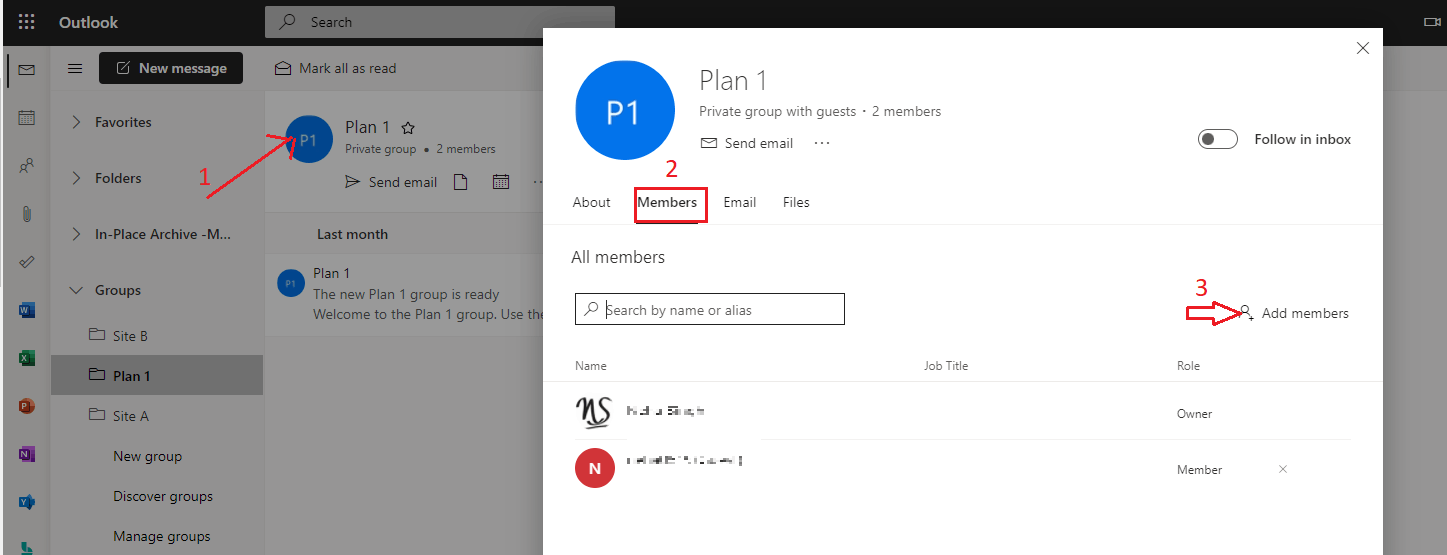Expand the In-Place Archive section
This screenshot has width=1447, height=555.
click(77, 234)
